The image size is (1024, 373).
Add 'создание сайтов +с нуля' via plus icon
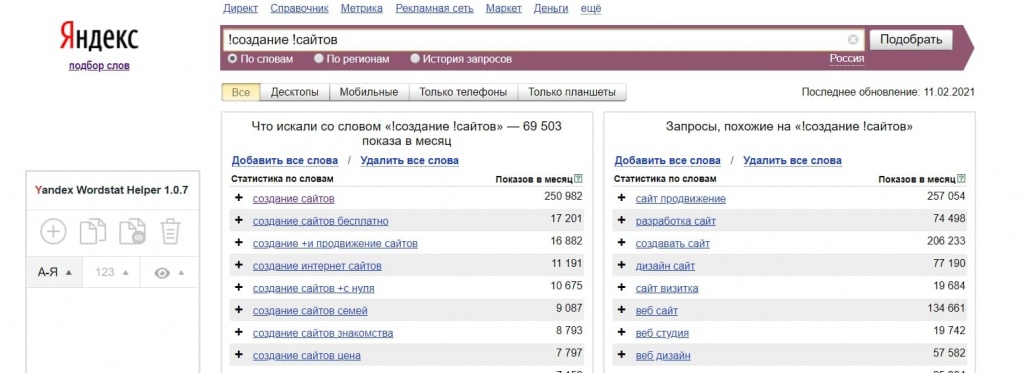pos(238,287)
